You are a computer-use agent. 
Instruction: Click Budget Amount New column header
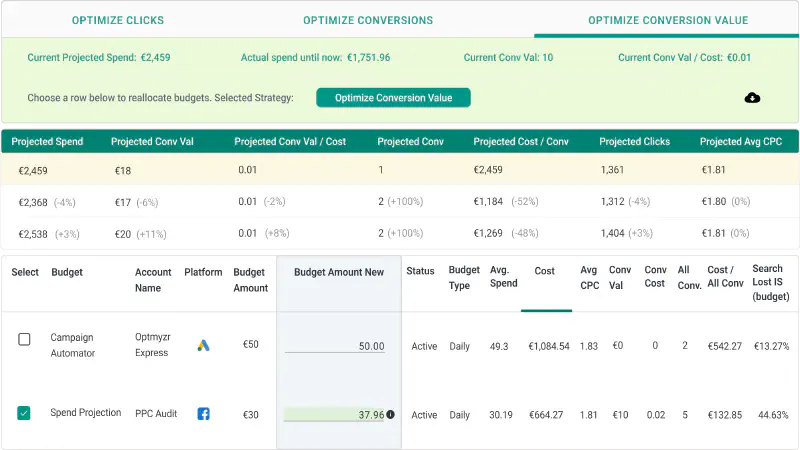point(339,272)
